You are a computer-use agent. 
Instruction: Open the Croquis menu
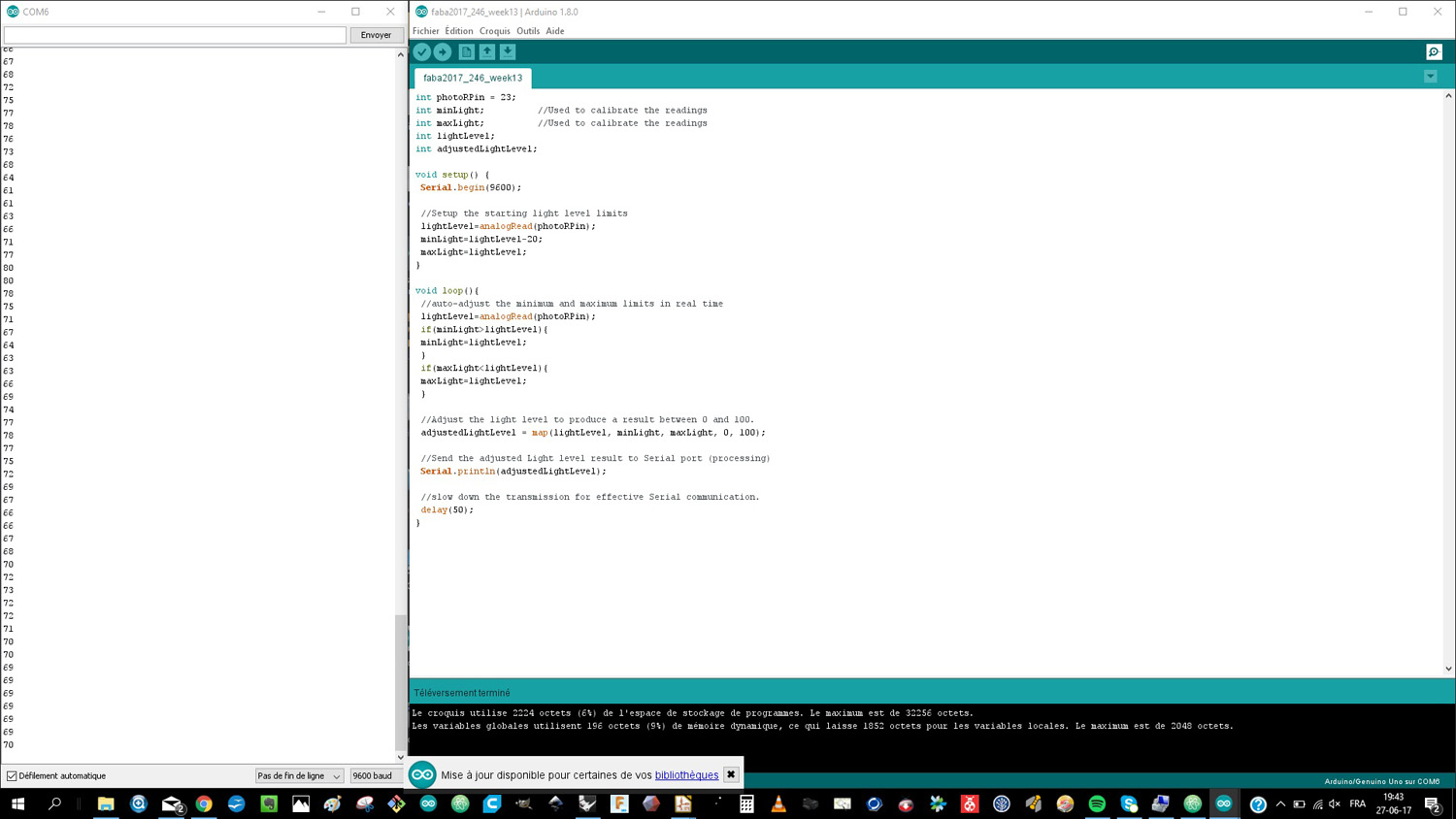pyautogui.click(x=494, y=31)
